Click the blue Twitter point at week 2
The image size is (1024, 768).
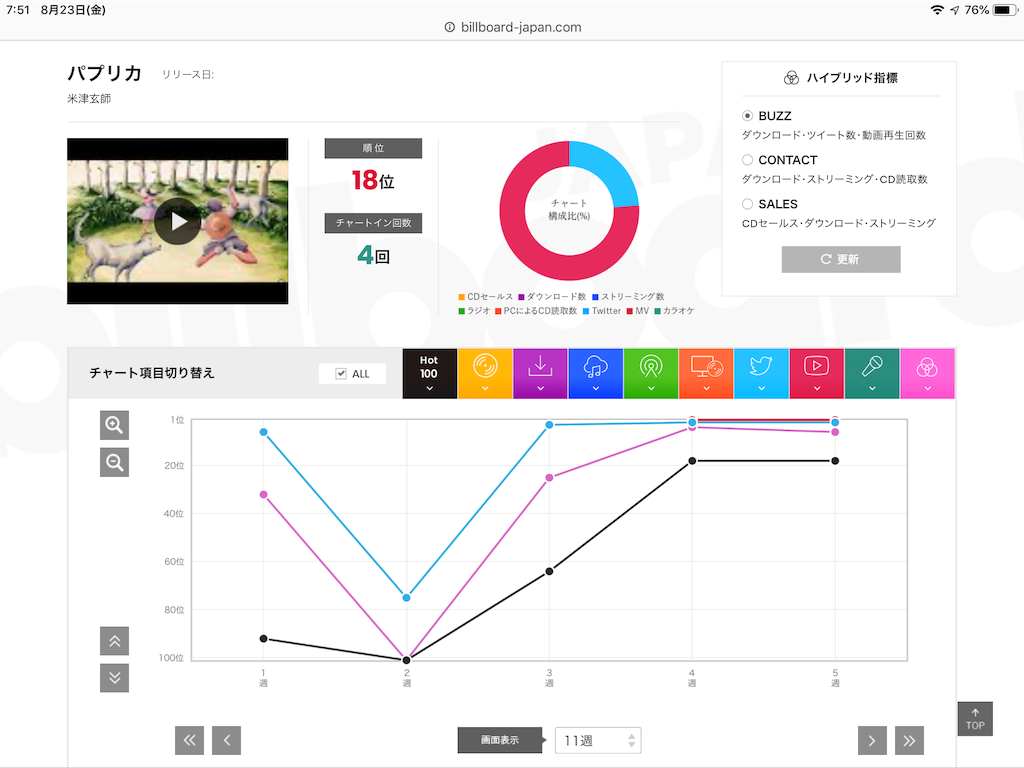pos(406,598)
